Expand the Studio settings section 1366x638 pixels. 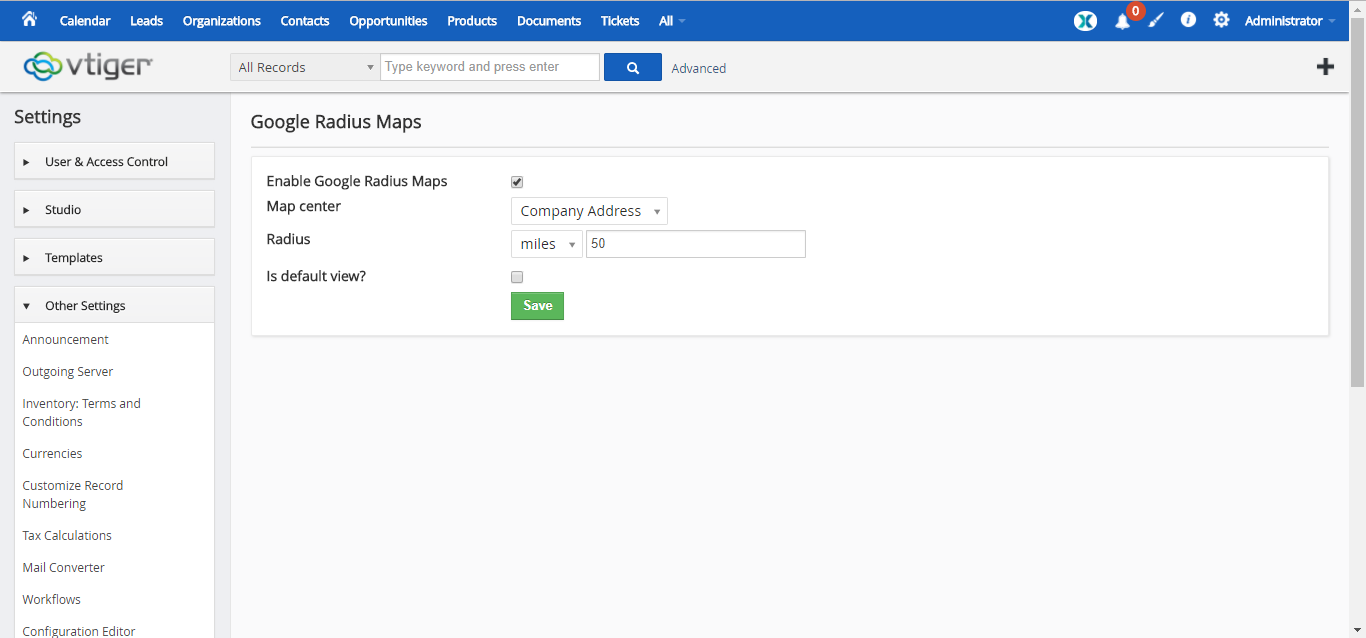click(x=114, y=209)
